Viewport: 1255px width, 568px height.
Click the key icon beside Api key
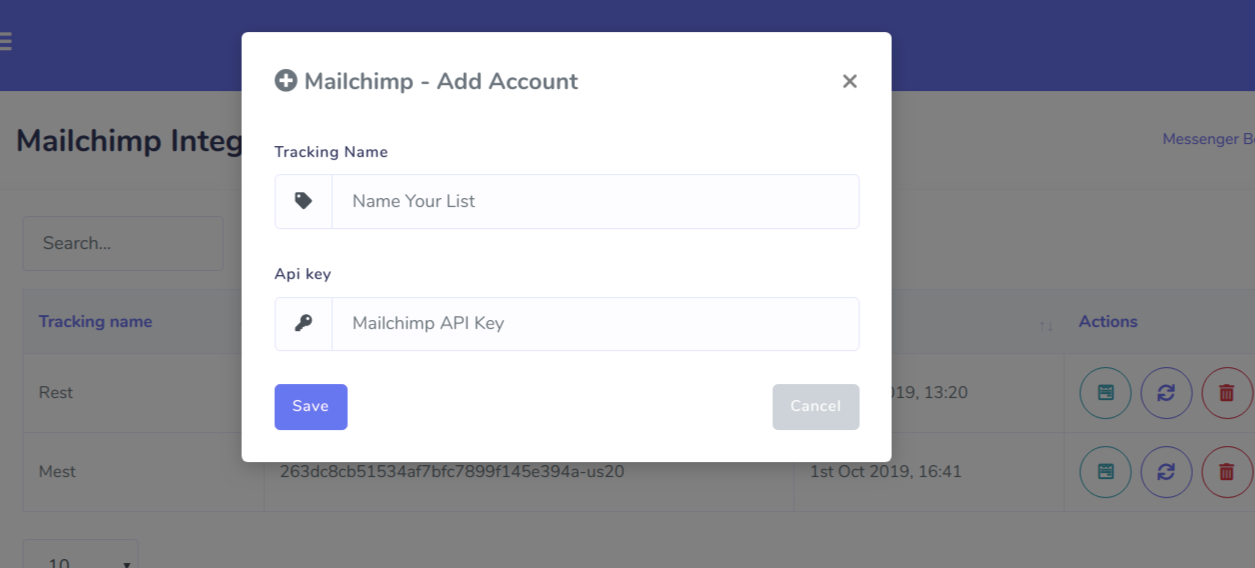[x=303, y=323]
